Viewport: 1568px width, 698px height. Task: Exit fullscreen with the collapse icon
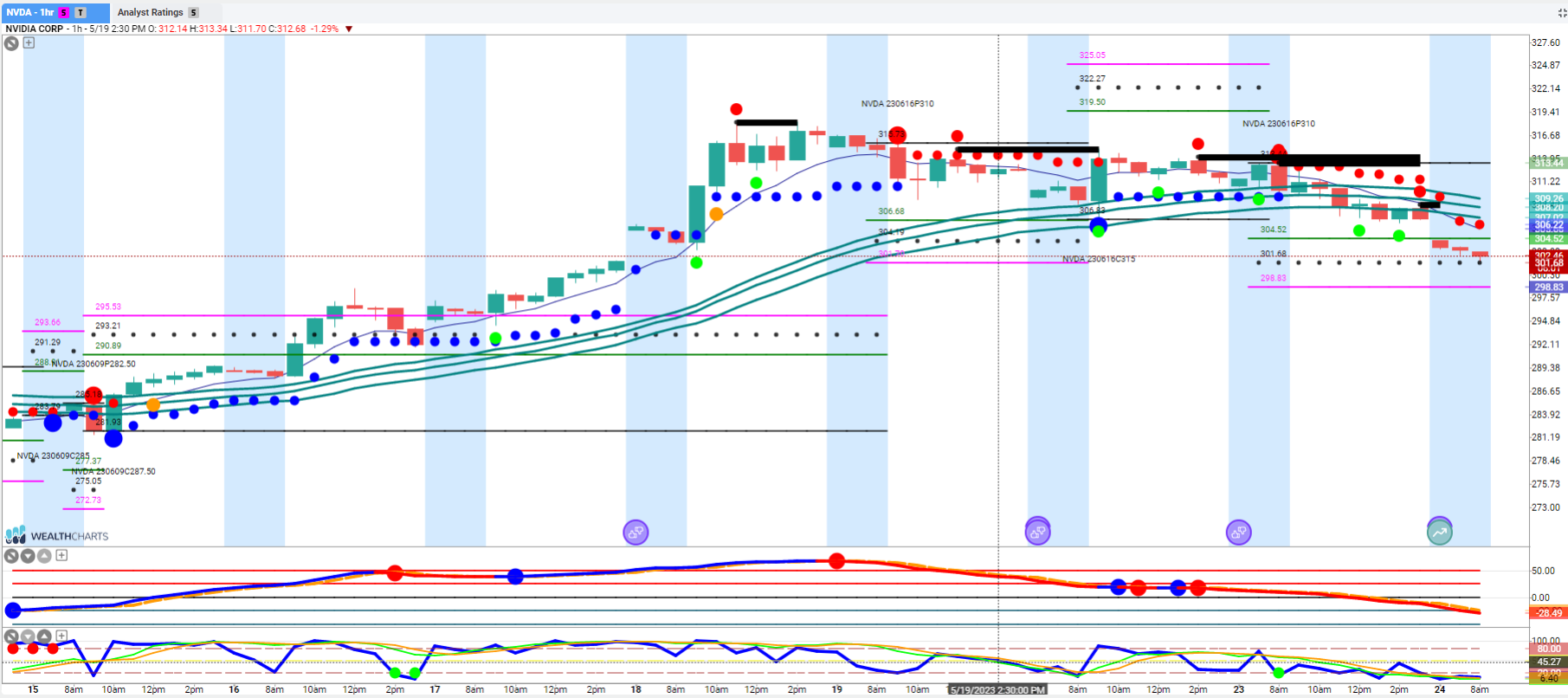[x=1562, y=12]
